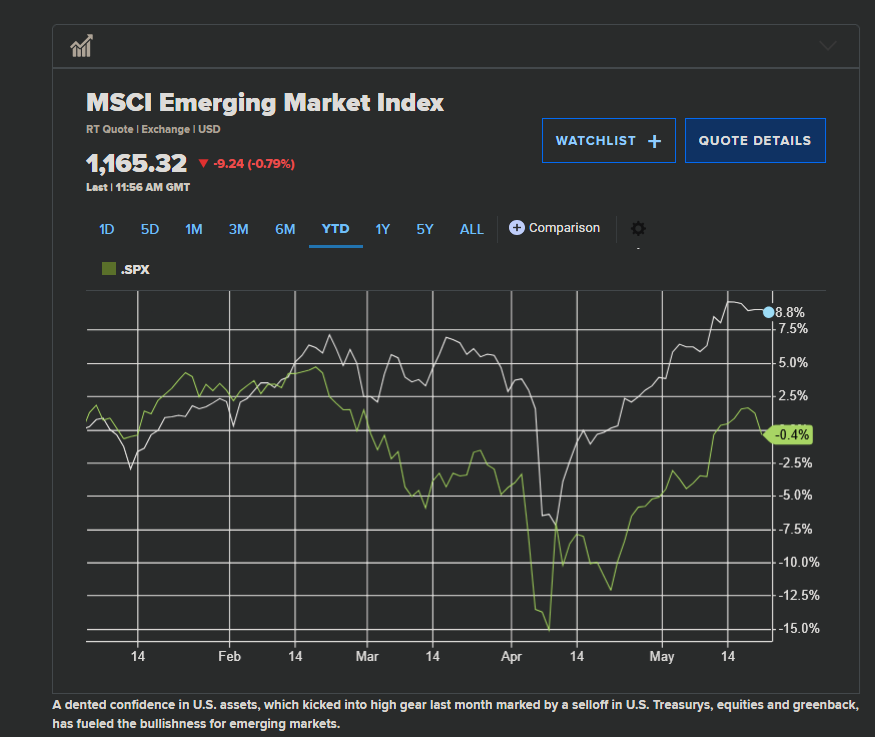
Task: Open chart settings gear icon
Action: (638, 229)
